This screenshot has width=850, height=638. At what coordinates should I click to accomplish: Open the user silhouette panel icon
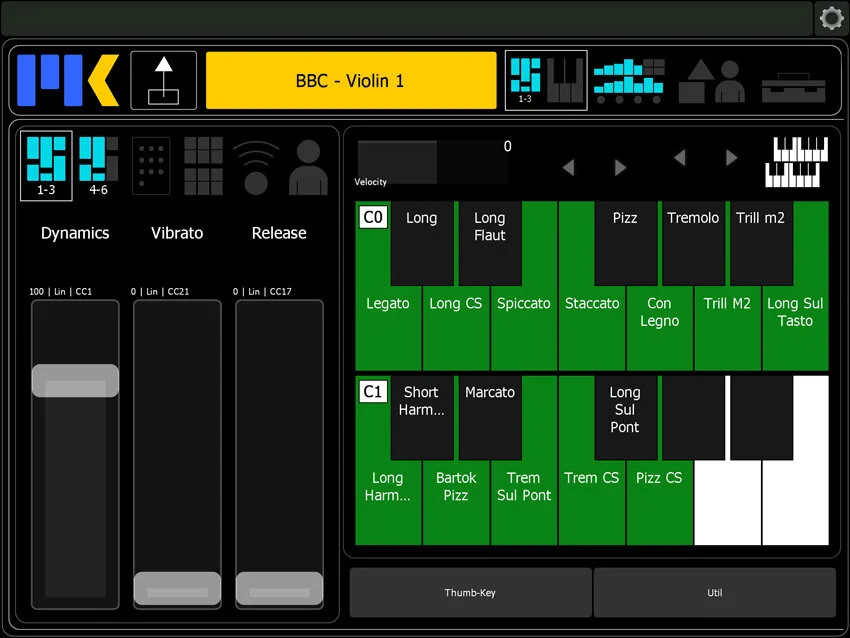pos(308,167)
